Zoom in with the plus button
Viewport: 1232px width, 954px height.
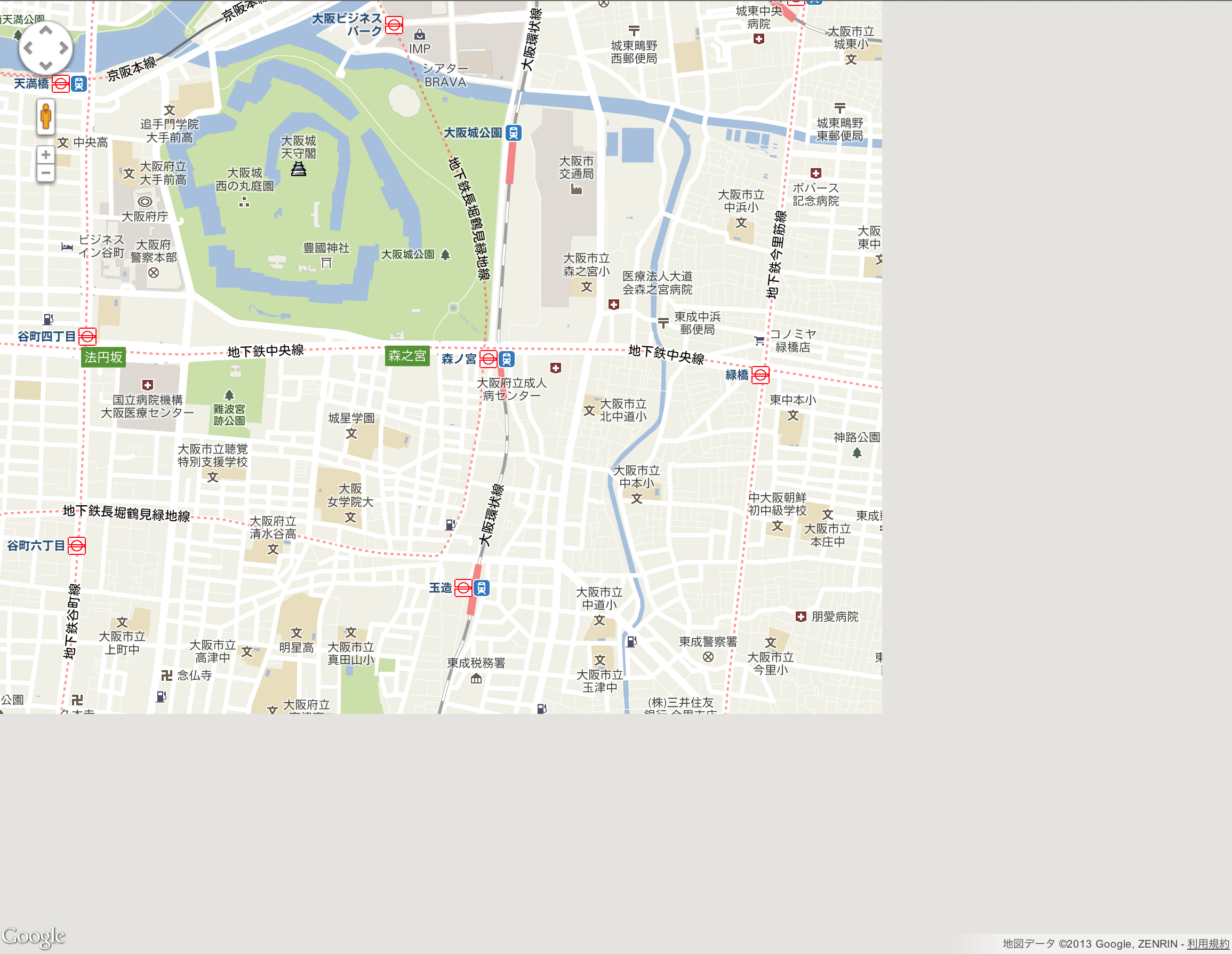pyautogui.click(x=46, y=155)
